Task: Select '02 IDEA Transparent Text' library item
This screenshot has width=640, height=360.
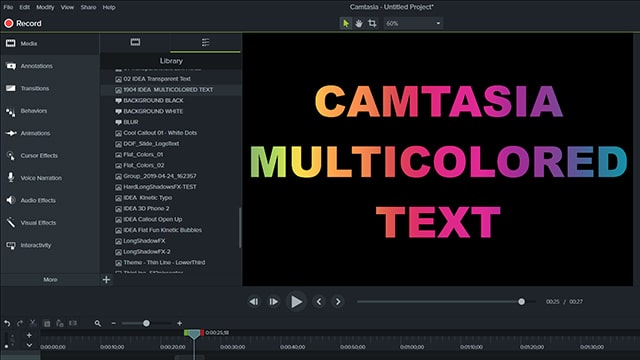Action: (x=171, y=79)
